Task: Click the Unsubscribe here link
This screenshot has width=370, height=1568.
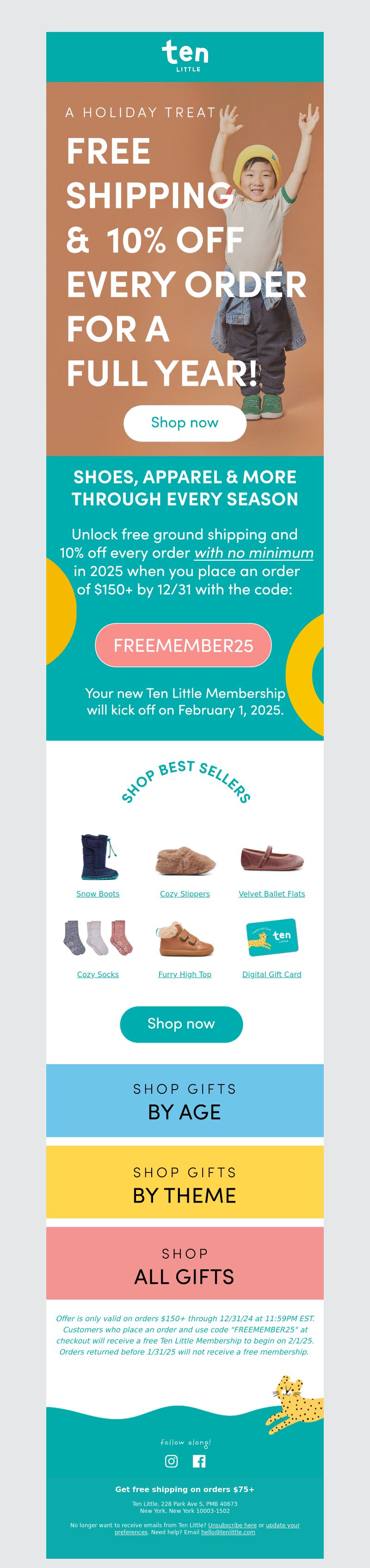Action: click(x=232, y=1525)
